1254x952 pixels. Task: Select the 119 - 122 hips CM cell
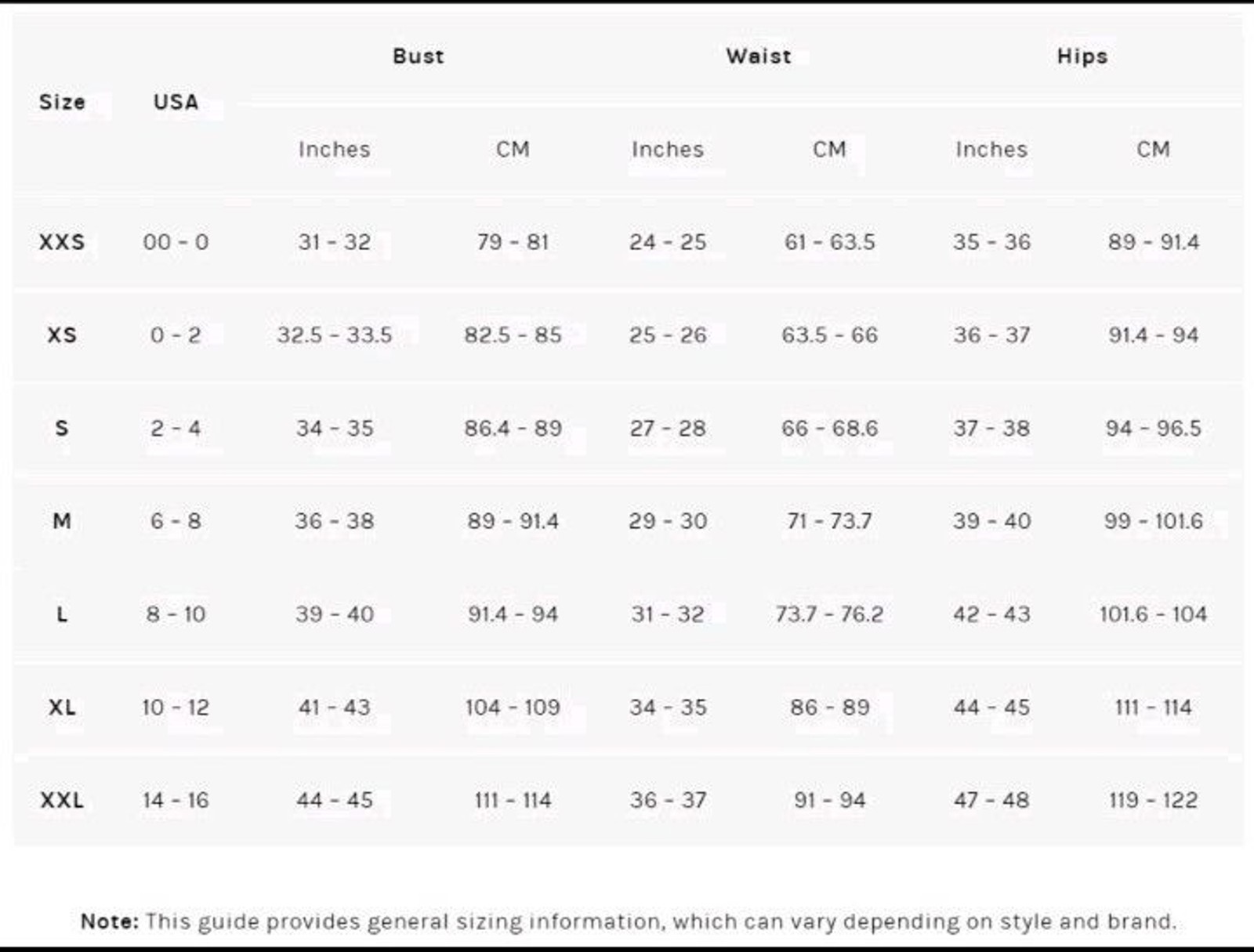click(1153, 800)
